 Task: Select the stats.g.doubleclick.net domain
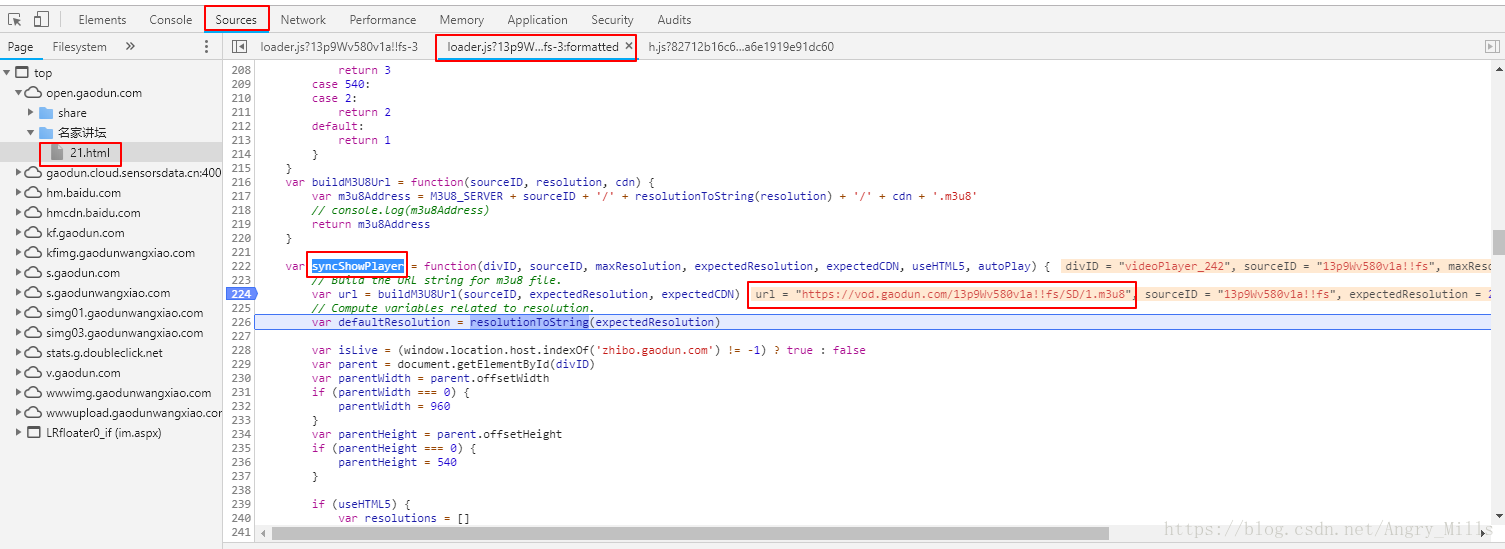click(x=104, y=353)
